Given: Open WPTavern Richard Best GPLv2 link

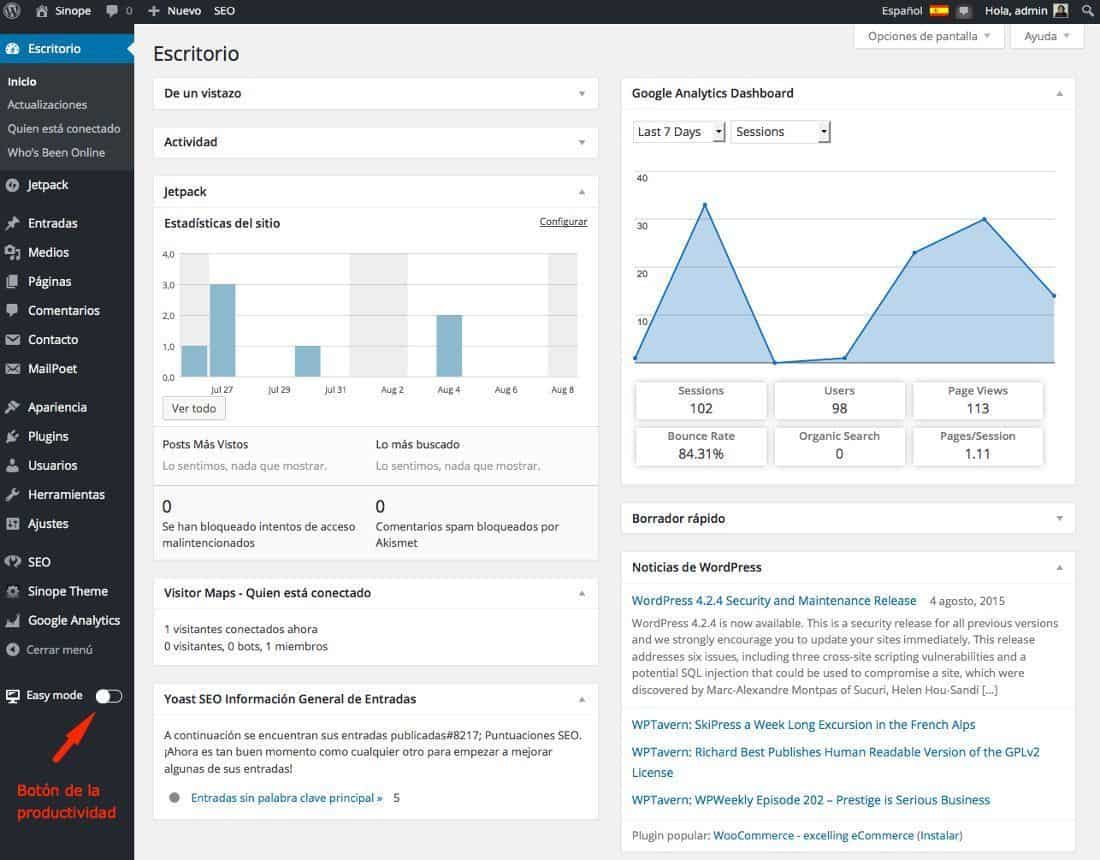Looking at the screenshot, I should [836, 762].
